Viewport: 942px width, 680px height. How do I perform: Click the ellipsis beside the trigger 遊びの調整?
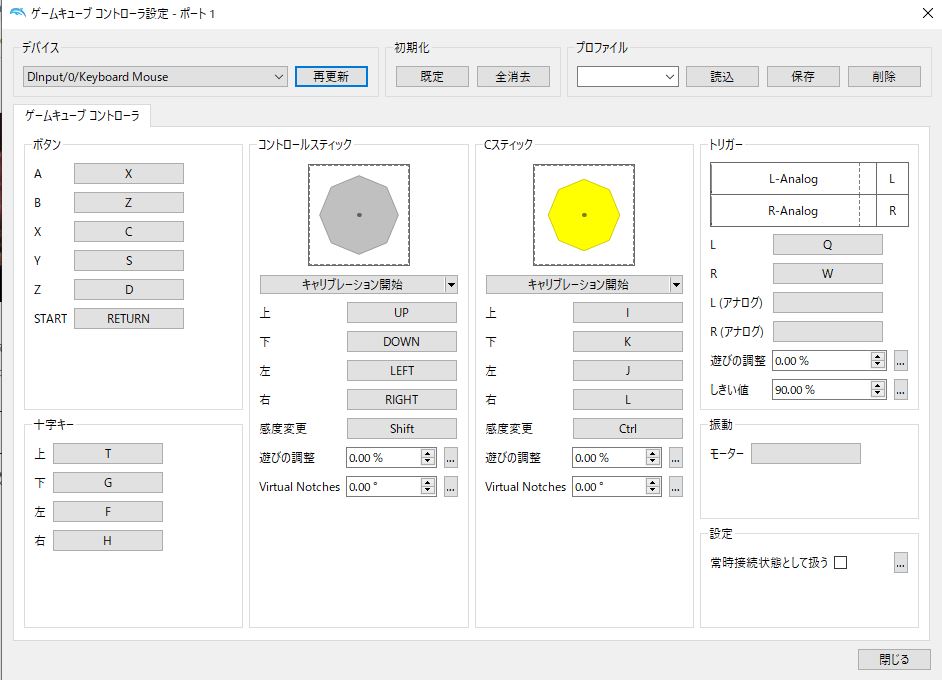[900, 361]
